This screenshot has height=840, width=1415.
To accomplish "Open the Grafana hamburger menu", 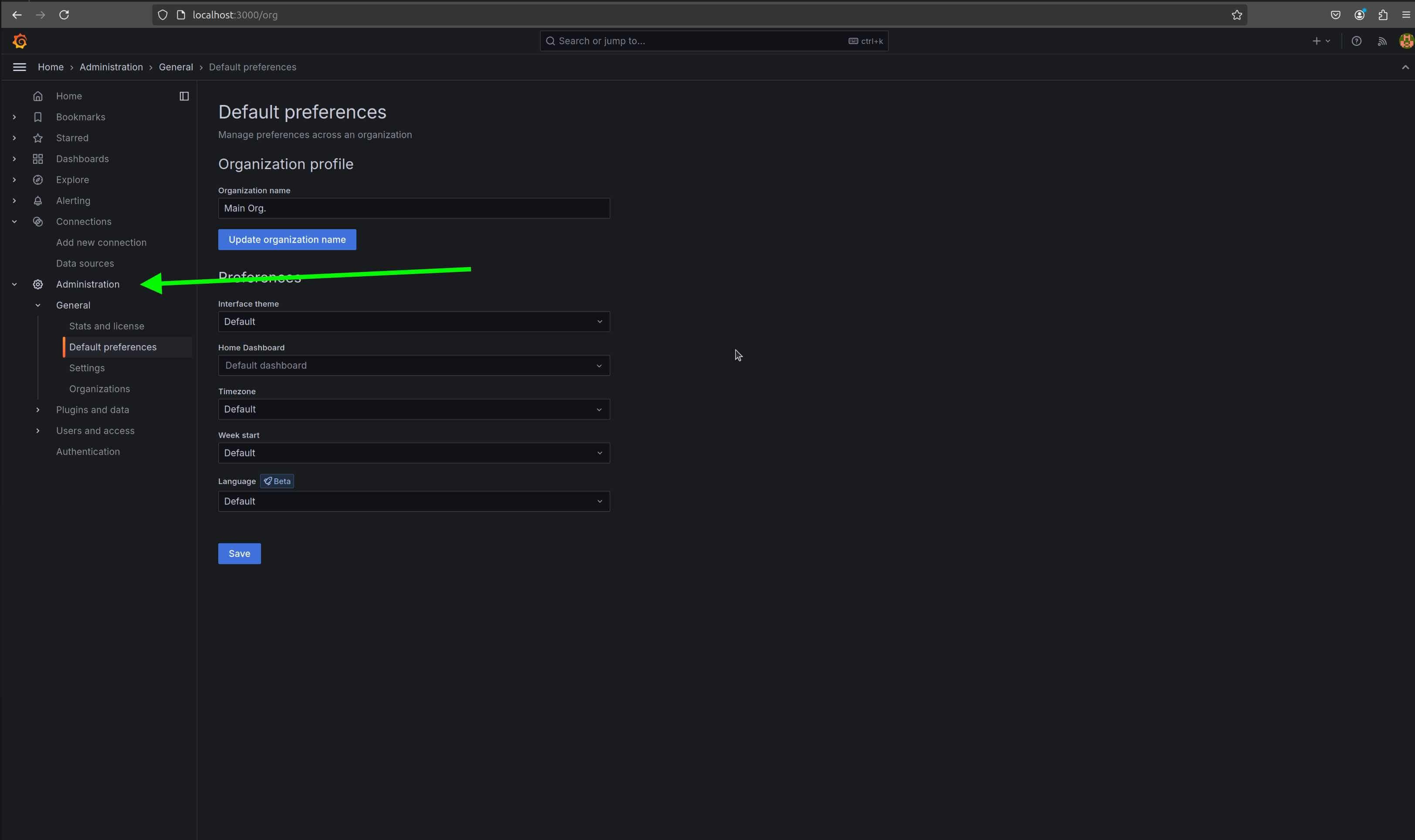I will pos(19,67).
